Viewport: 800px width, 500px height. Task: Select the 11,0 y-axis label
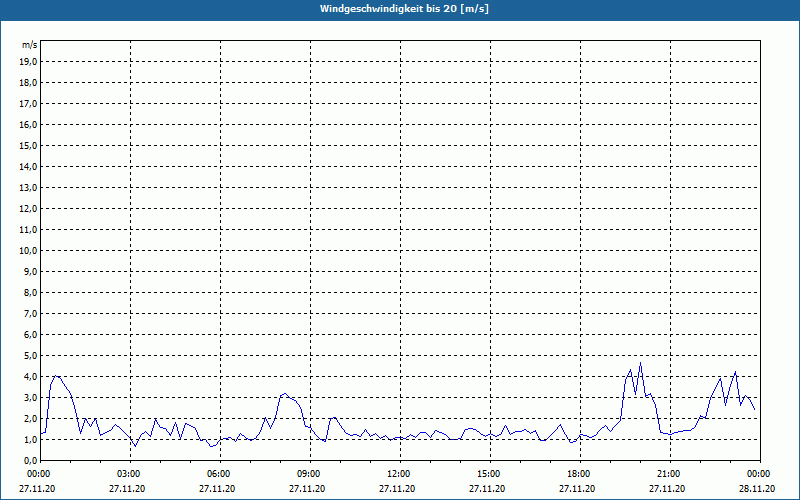click(28, 230)
